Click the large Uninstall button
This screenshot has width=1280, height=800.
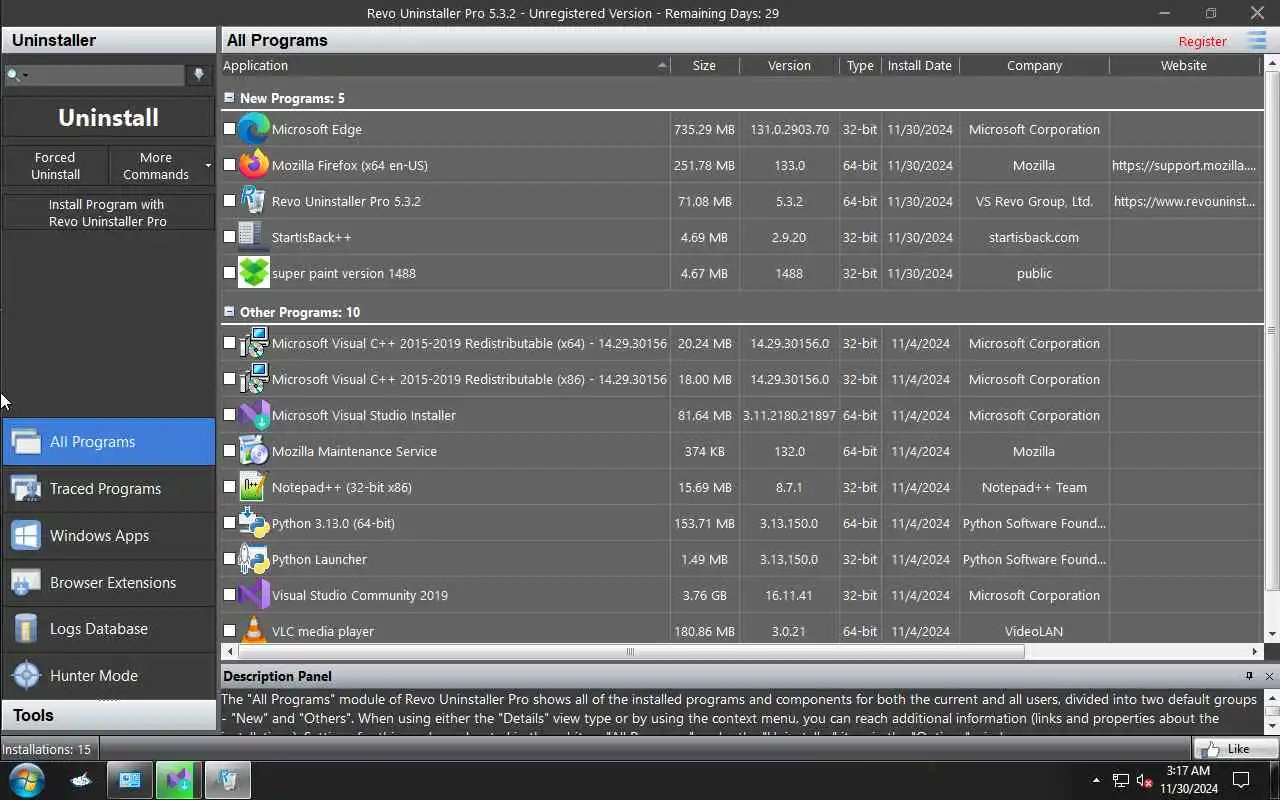(x=108, y=117)
